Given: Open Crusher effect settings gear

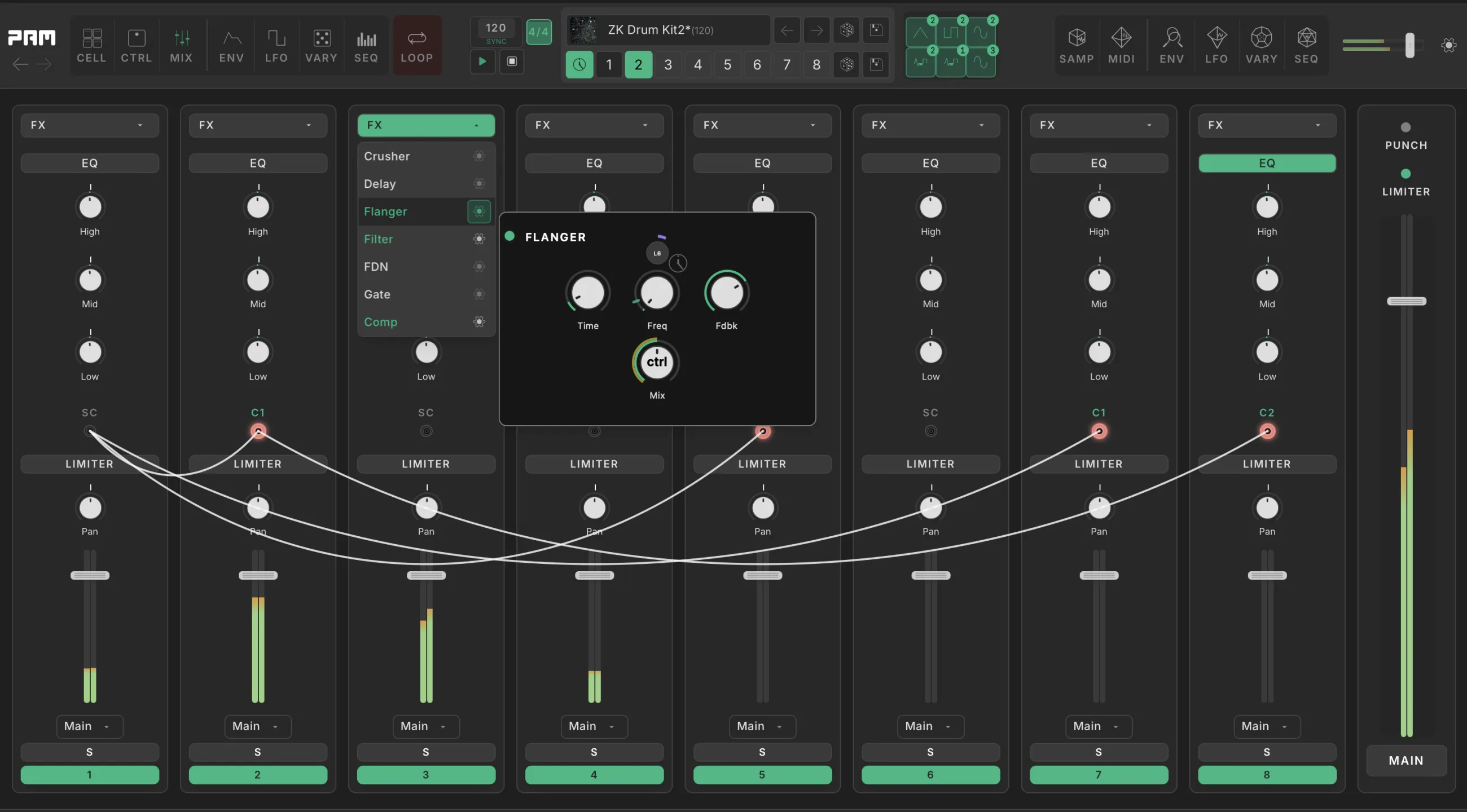Looking at the screenshot, I should click(x=480, y=156).
